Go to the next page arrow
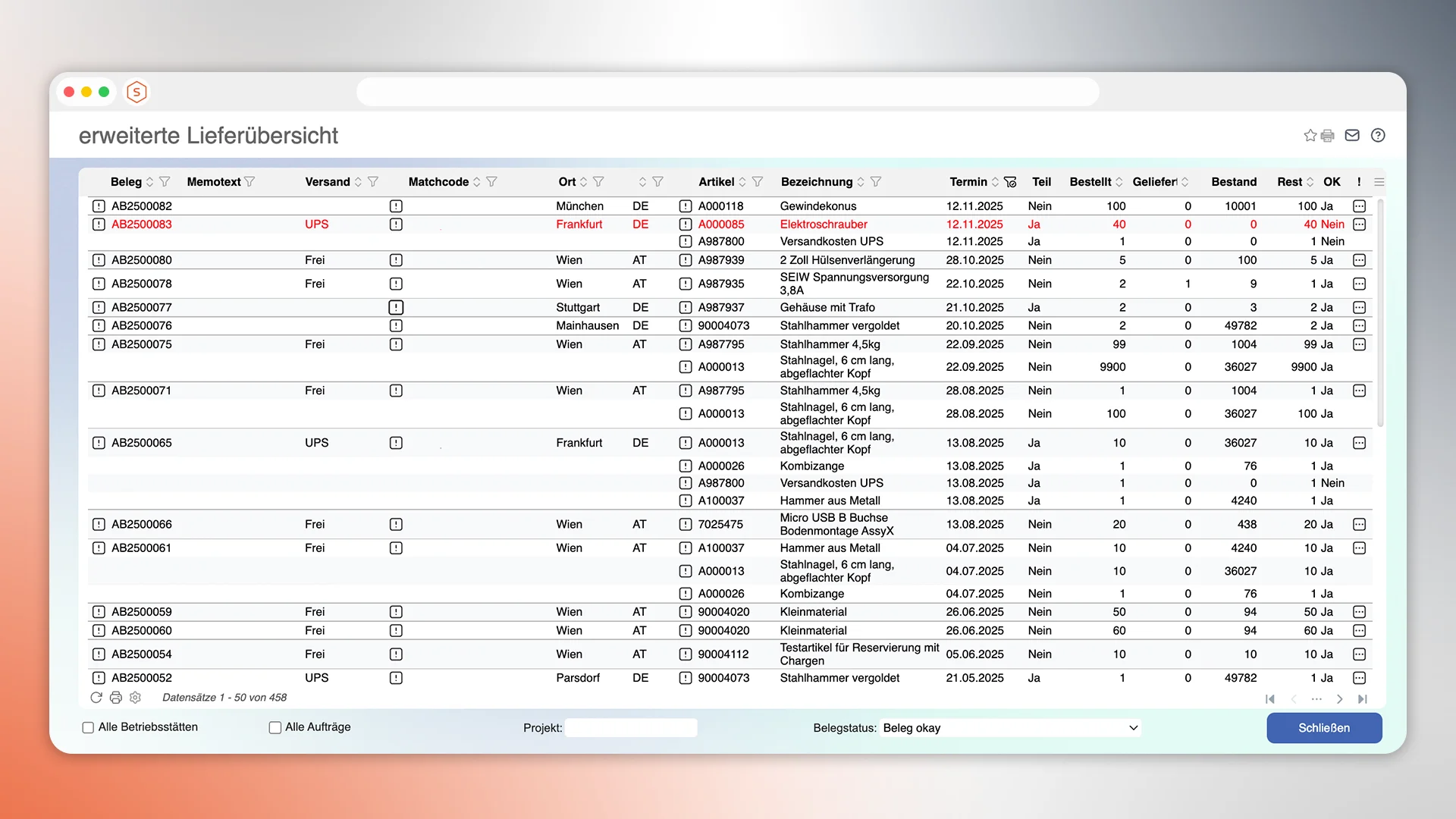Viewport: 1456px width, 819px height. coord(1340,699)
